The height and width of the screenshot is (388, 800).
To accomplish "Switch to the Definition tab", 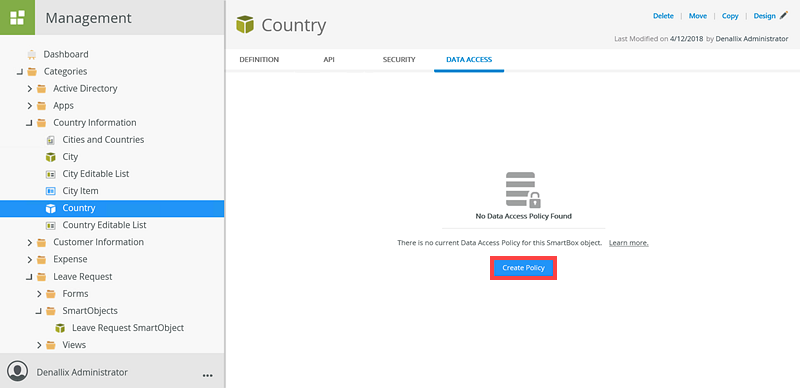I will point(259,60).
